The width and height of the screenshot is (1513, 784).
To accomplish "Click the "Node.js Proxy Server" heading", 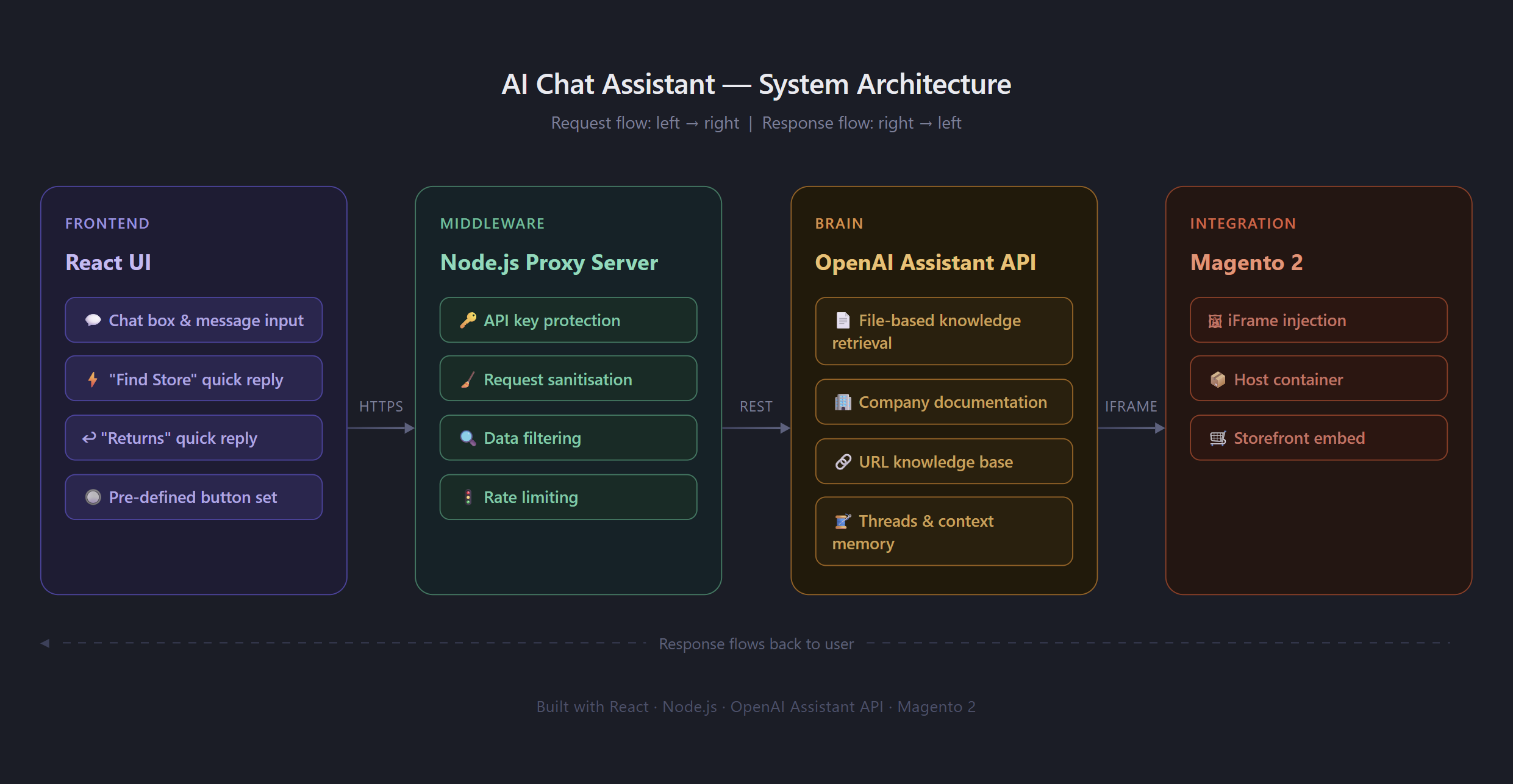I will point(549,263).
